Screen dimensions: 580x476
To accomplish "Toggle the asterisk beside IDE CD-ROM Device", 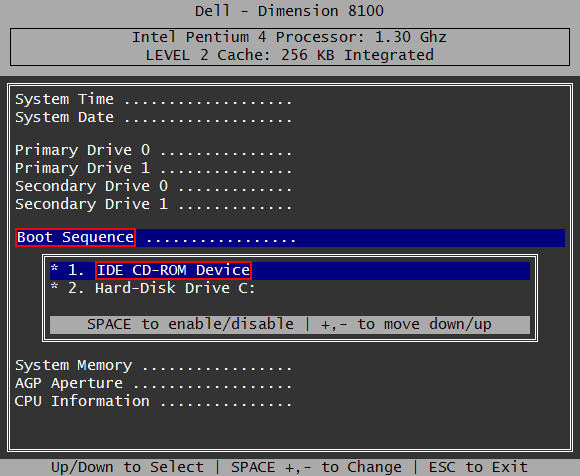I will point(54,269).
